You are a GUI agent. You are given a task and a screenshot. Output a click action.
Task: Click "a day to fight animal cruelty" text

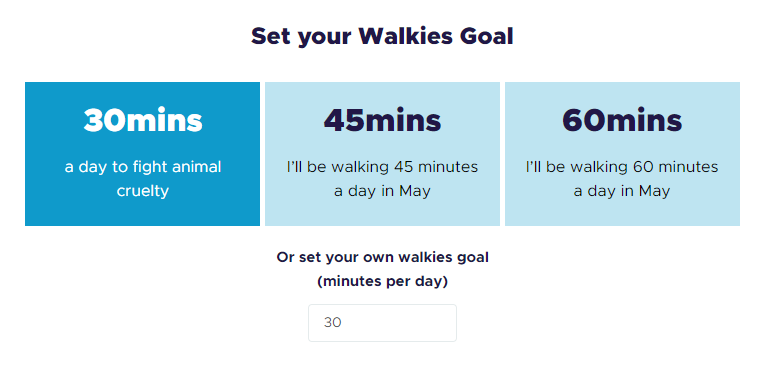pos(143,179)
